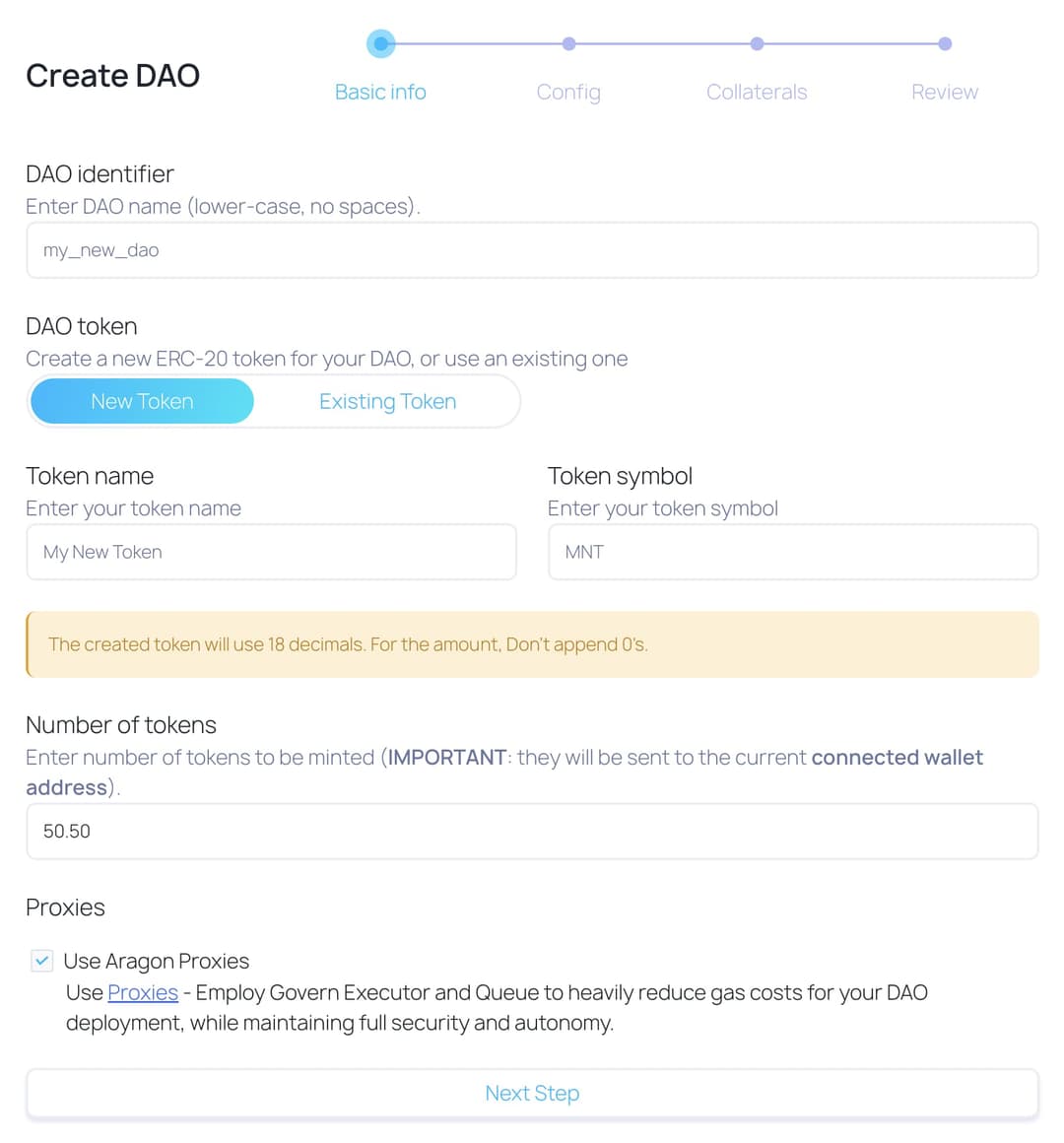
Task: Click the Token name field
Action: click(x=271, y=552)
